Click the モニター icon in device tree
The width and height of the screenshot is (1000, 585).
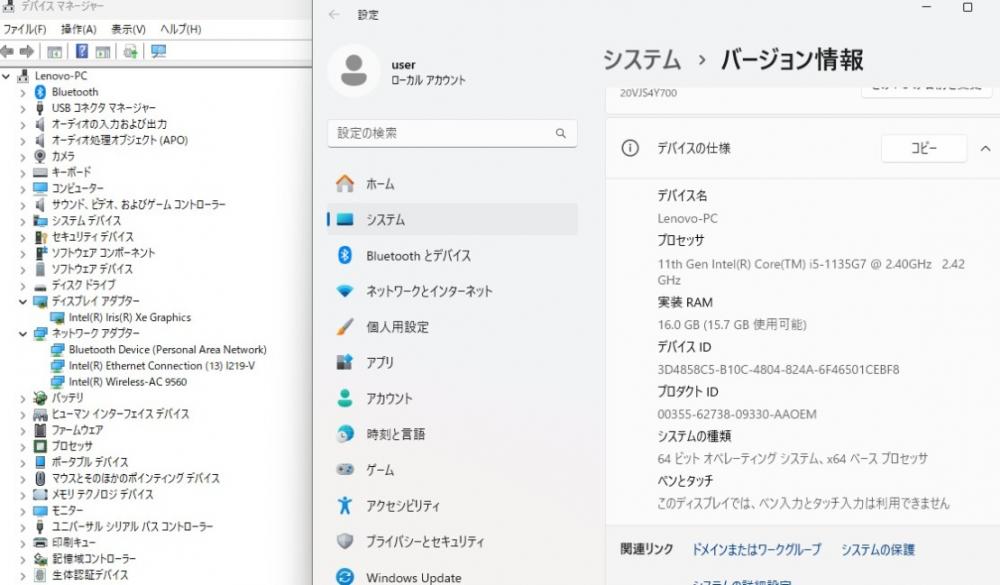click(x=40, y=510)
